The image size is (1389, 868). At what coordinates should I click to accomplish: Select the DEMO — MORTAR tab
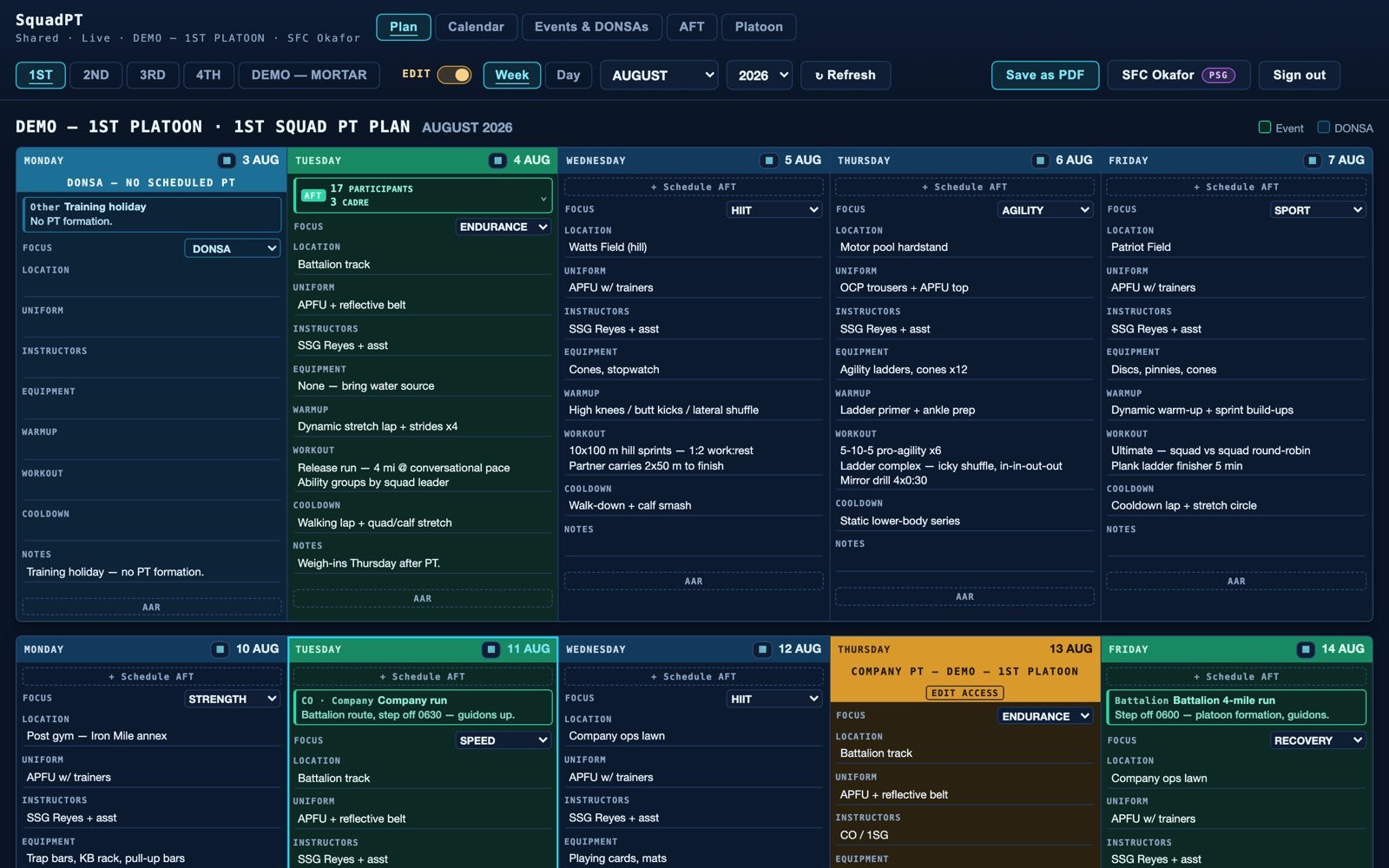[x=309, y=76]
